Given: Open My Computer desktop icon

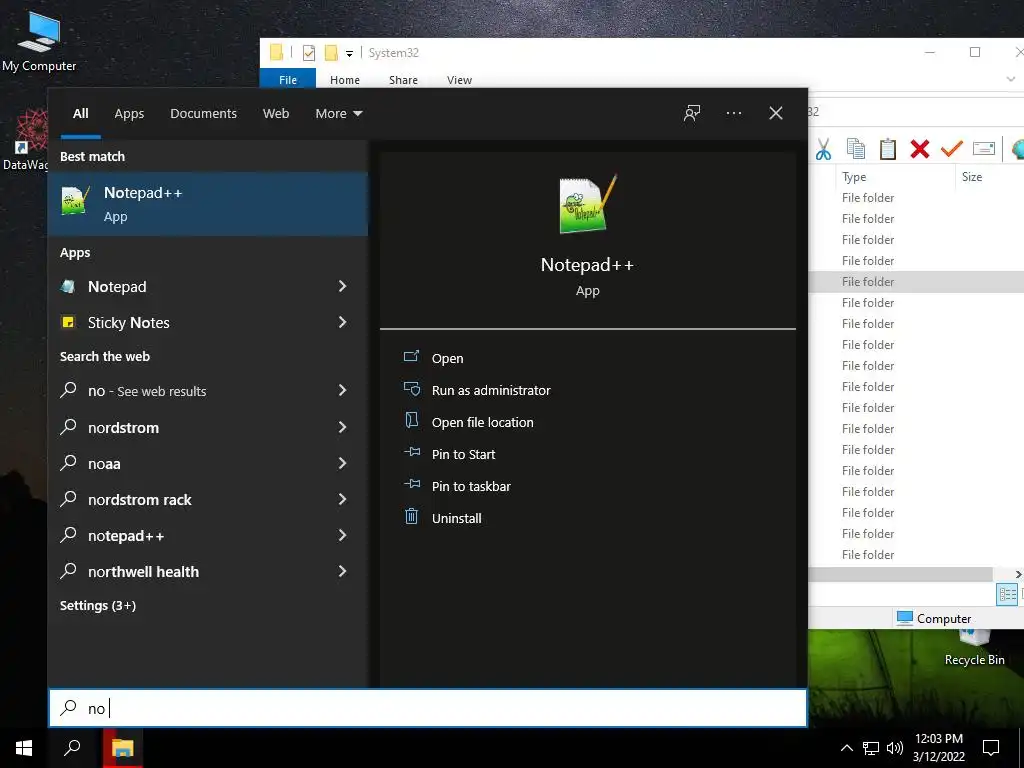Looking at the screenshot, I should click(x=39, y=42).
